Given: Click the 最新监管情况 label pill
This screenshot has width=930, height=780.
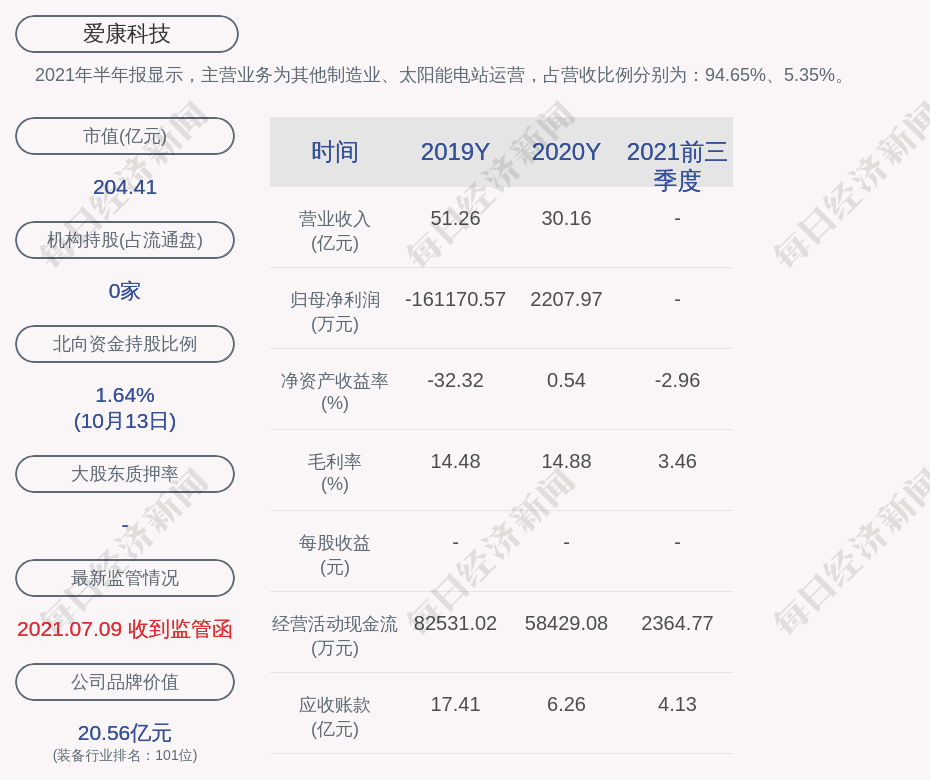Looking at the screenshot, I should pos(125,577).
